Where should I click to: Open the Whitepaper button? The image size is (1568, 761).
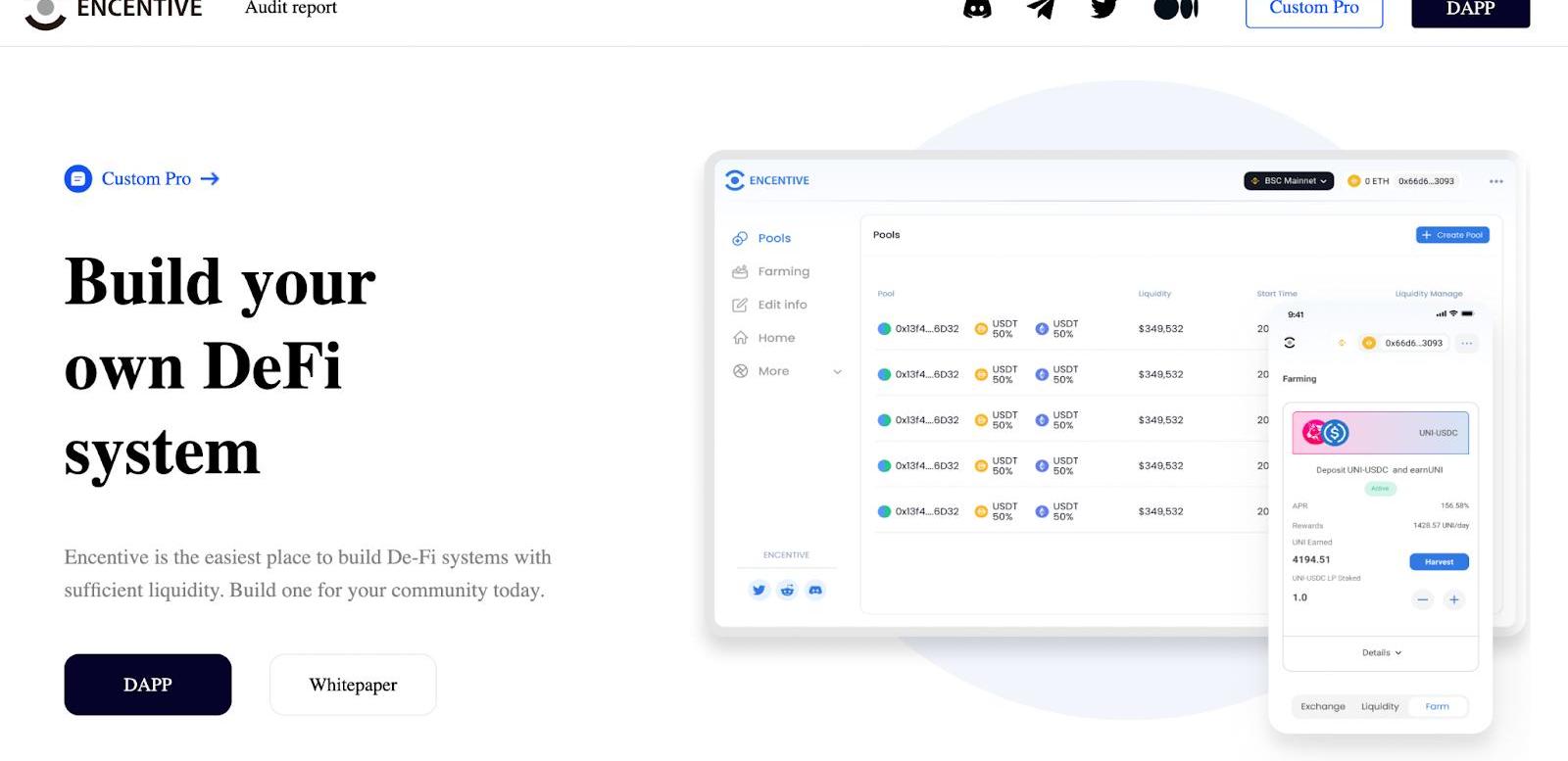coord(353,685)
